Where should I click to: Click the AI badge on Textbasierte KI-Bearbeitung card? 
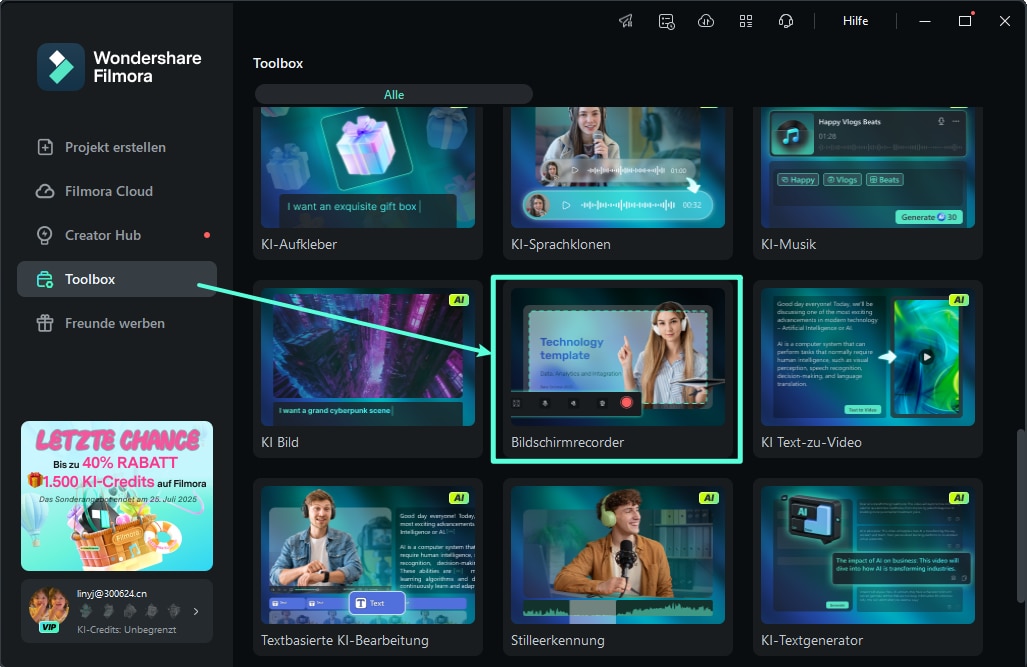pyautogui.click(x=458, y=498)
